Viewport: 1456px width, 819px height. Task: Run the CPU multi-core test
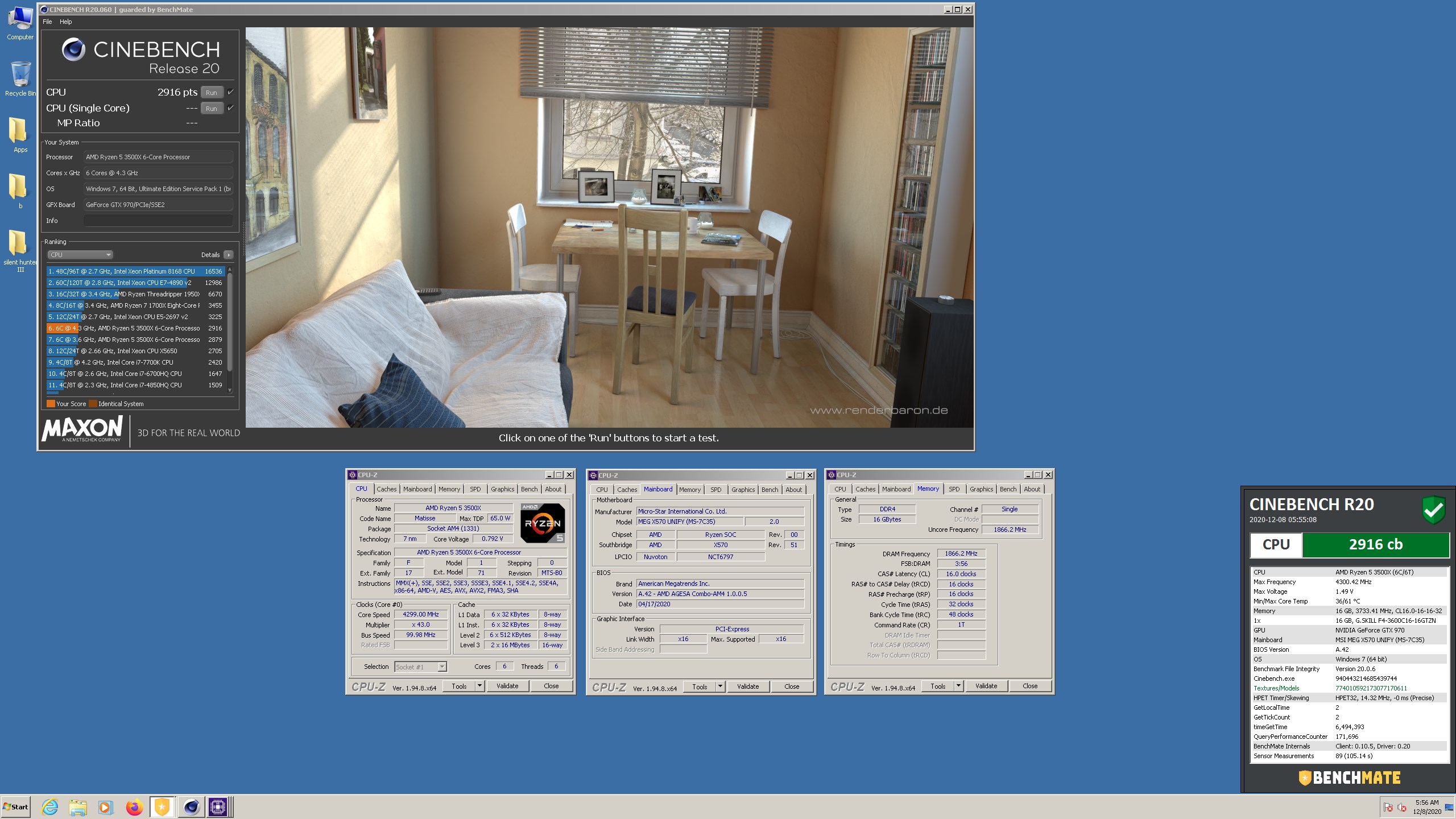212,92
